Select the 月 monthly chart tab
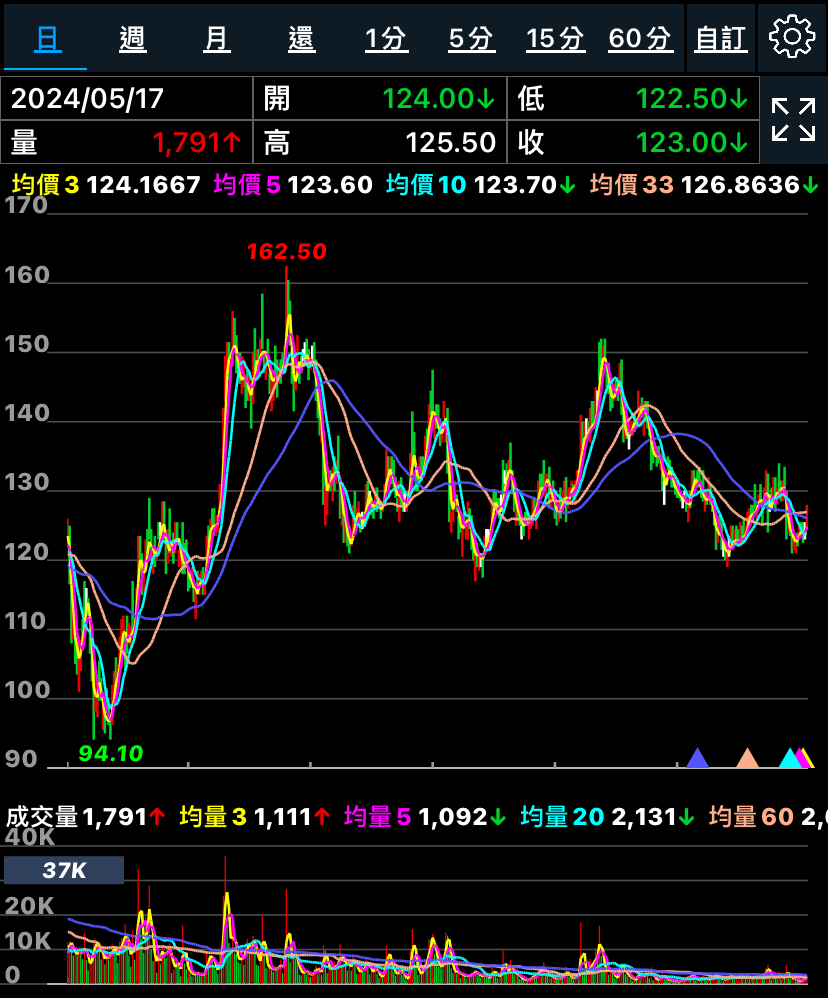This screenshot has height=998, width=828. [216, 39]
